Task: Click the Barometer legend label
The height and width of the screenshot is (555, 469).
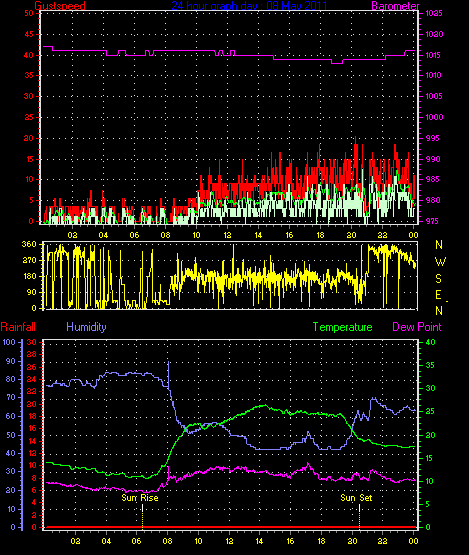Action: coord(395,6)
